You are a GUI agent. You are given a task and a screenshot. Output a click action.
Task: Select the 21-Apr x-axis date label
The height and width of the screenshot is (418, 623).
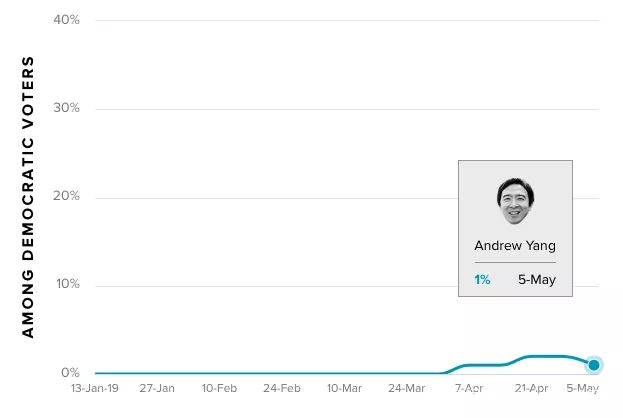531,388
